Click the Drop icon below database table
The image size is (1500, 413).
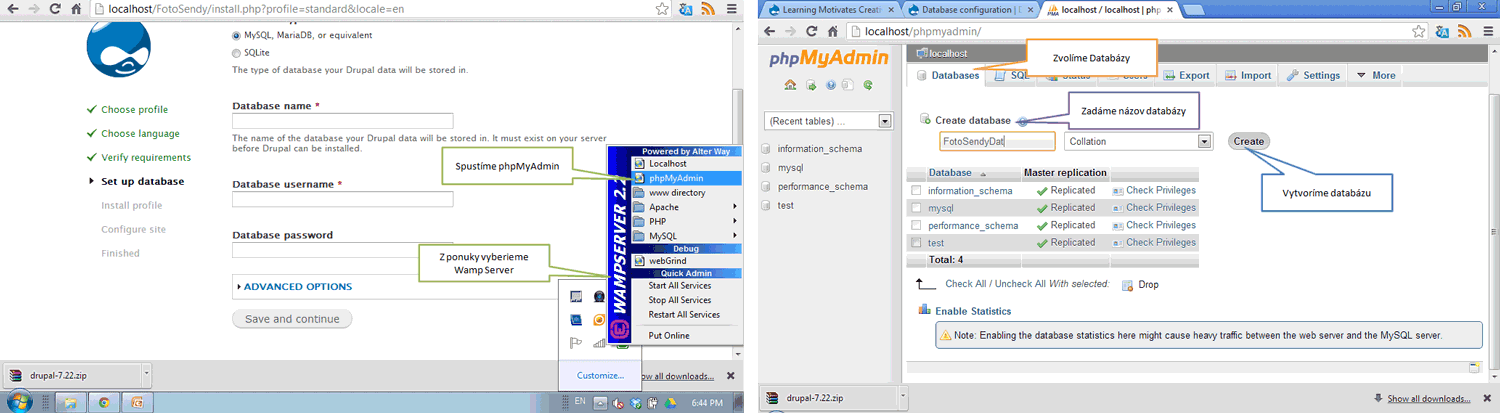[x=1127, y=285]
